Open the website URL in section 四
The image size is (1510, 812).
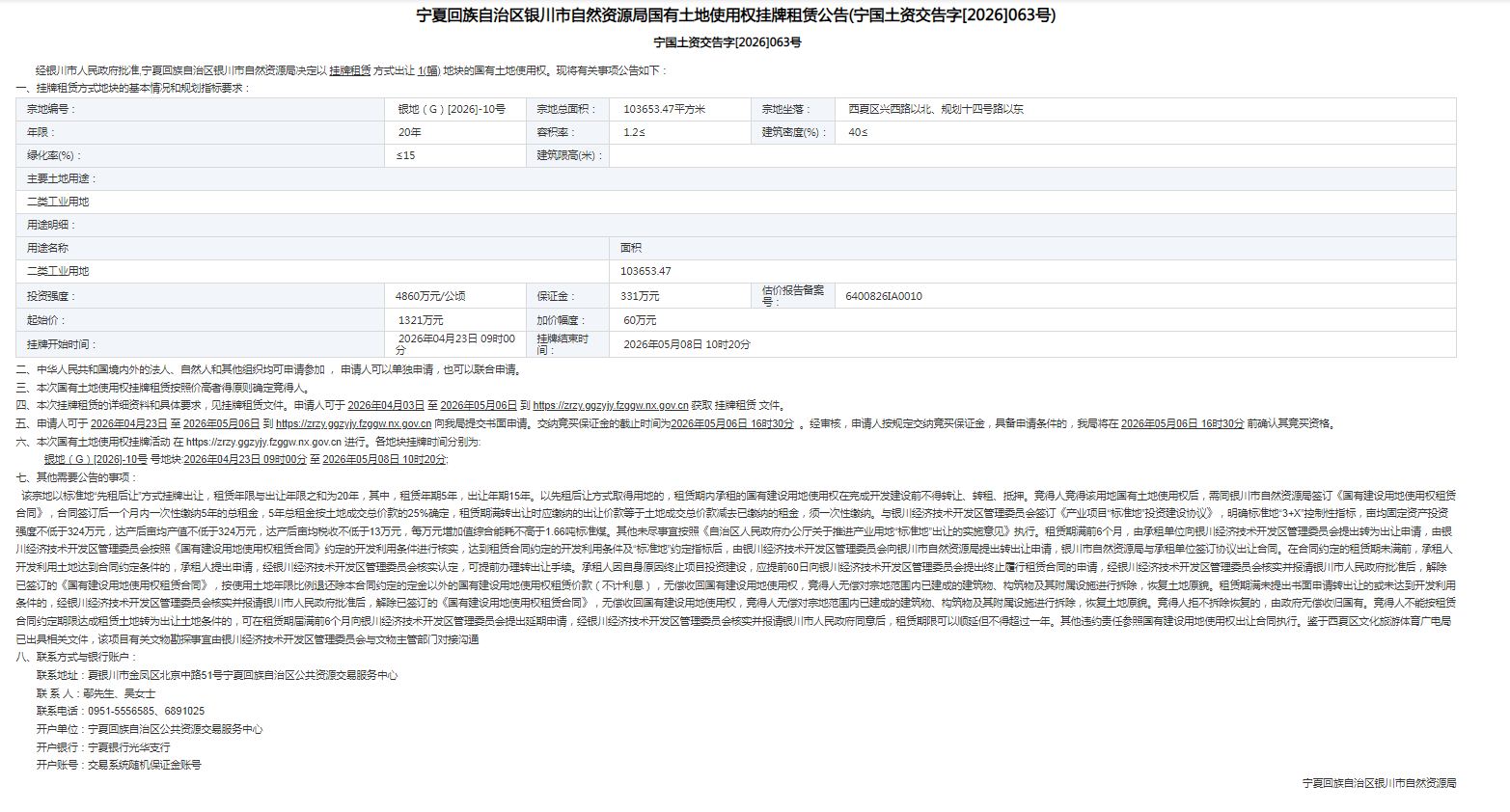[610, 406]
